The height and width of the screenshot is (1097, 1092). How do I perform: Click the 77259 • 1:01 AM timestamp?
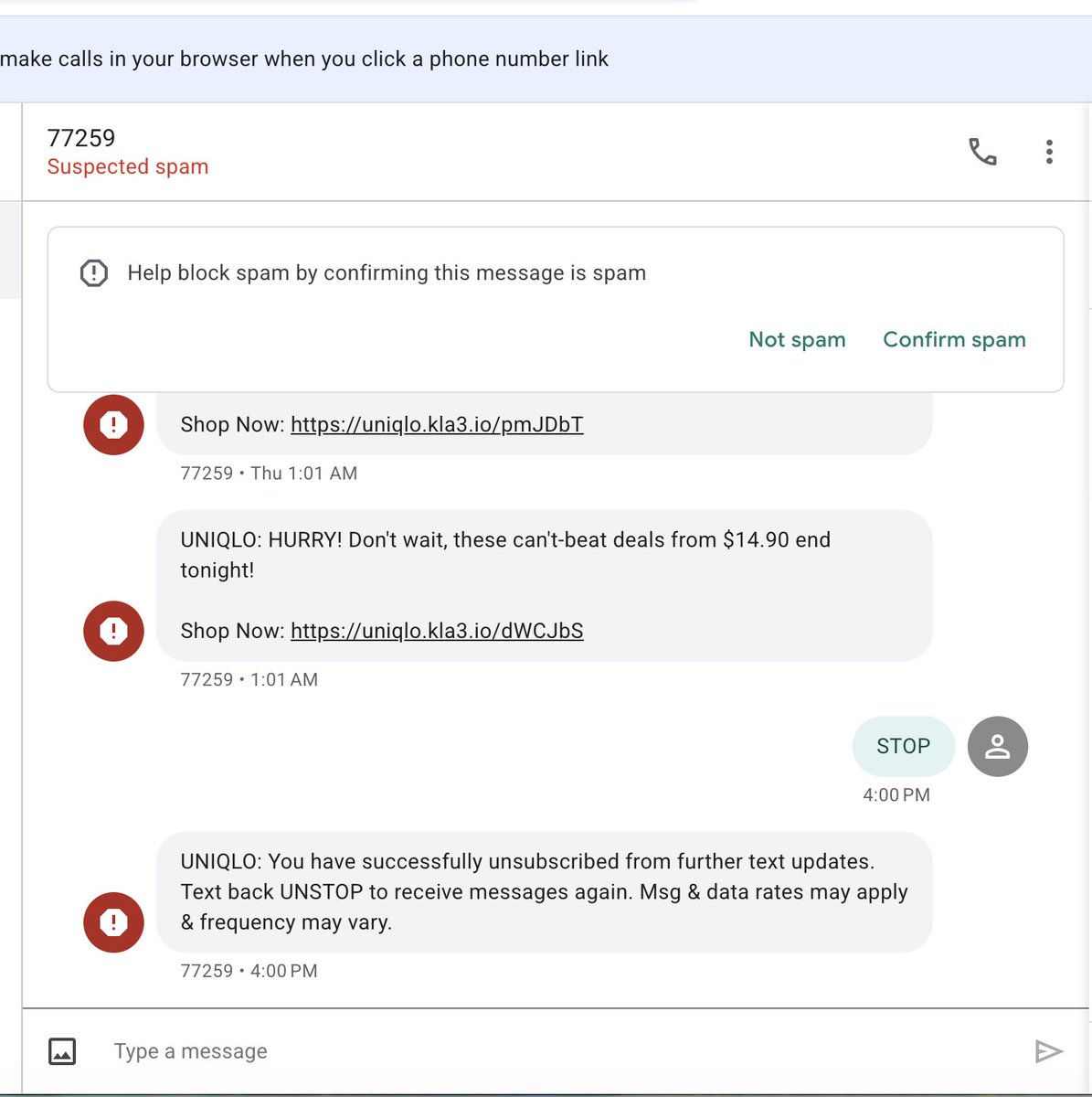(x=249, y=680)
